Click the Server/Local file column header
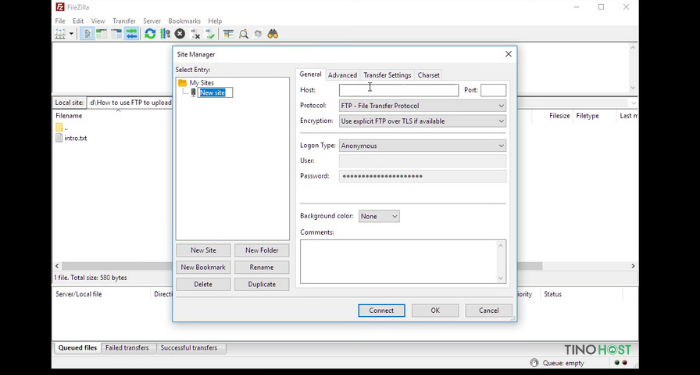 coord(79,294)
